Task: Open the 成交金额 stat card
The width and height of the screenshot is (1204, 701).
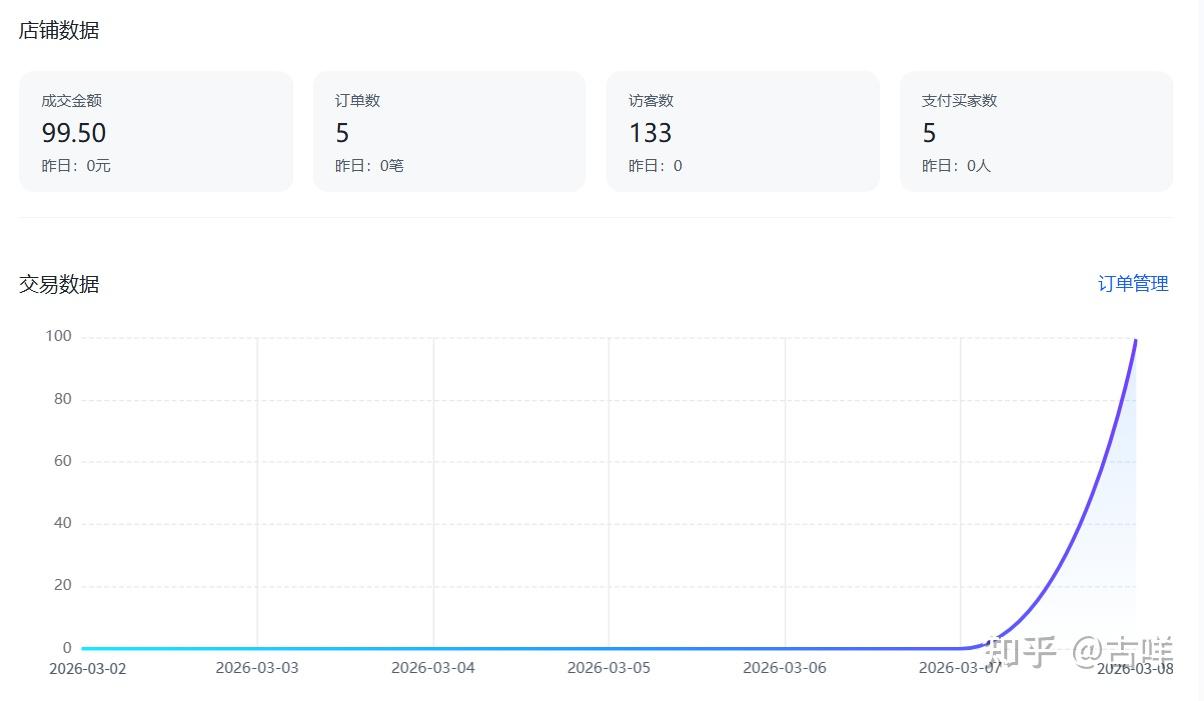Action: pyautogui.click(x=156, y=131)
